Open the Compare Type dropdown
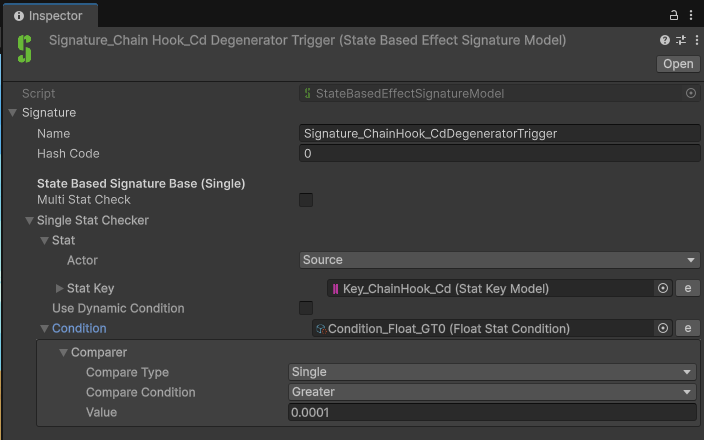 (x=492, y=372)
